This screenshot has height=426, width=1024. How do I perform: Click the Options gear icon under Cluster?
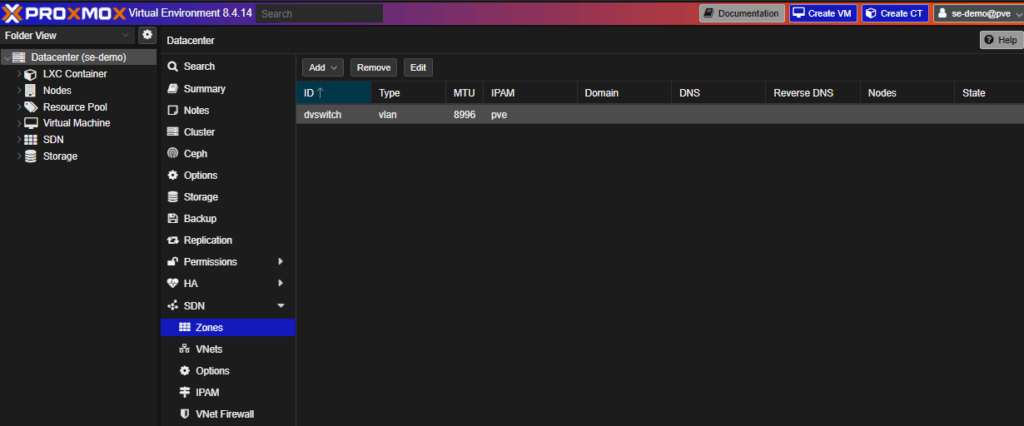(172, 175)
